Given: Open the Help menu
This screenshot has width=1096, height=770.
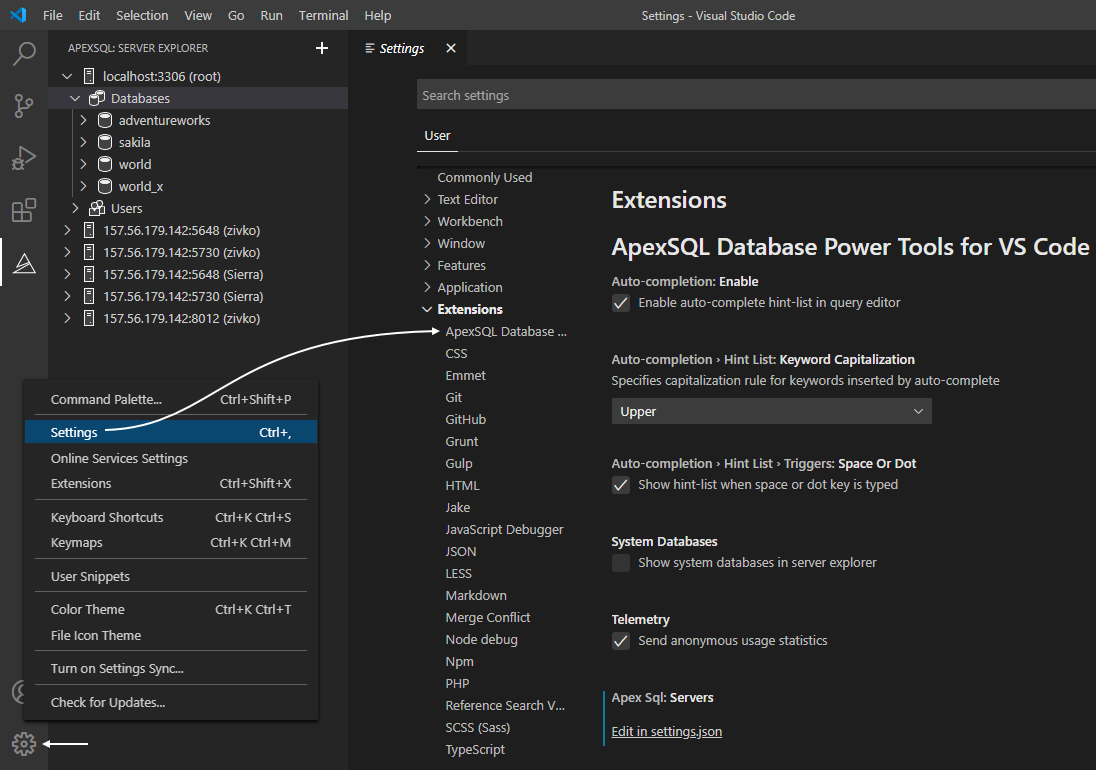Looking at the screenshot, I should pos(377,15).
